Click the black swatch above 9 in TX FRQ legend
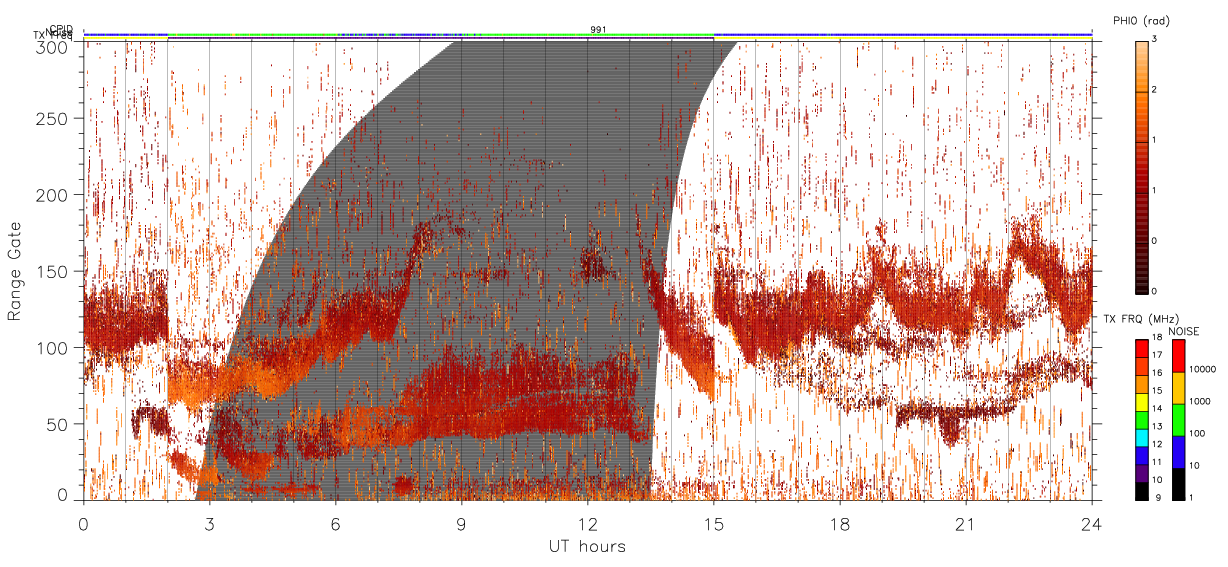1228x567 pixels. [1141, 491]
